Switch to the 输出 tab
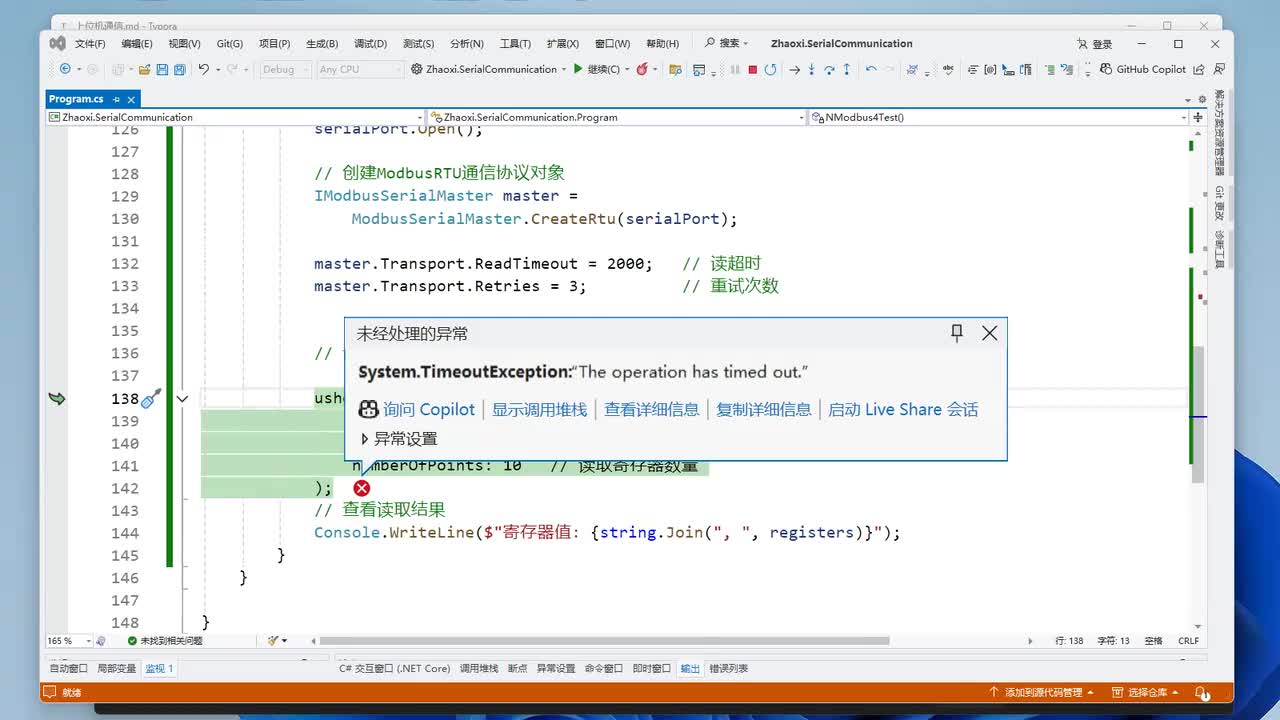 690,668
